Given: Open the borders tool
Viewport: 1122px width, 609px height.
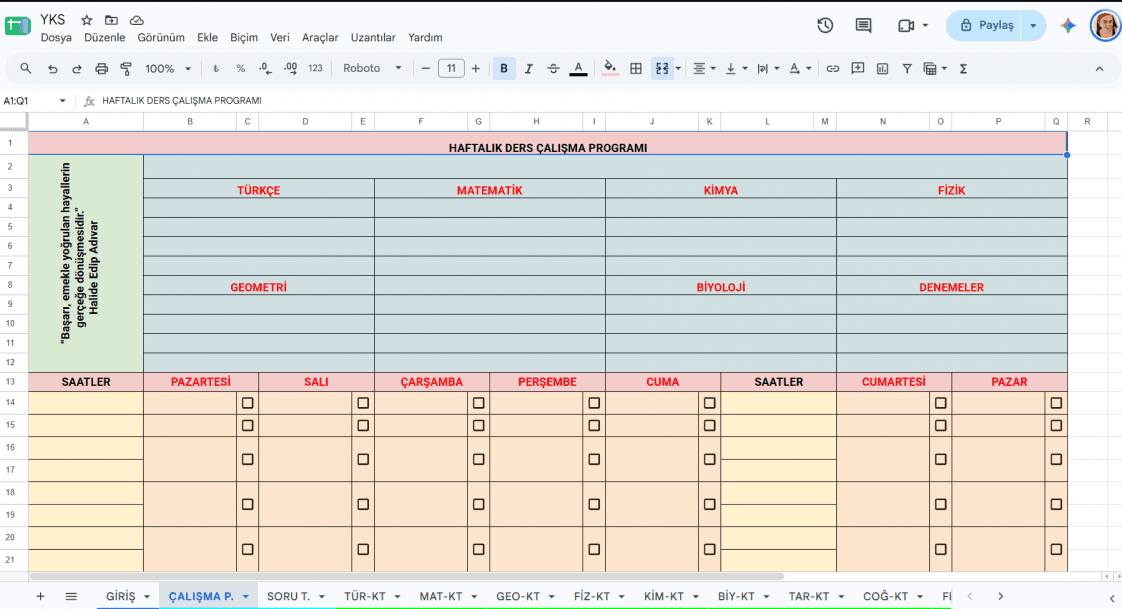Looking at the screenshot, I should 635,69.
